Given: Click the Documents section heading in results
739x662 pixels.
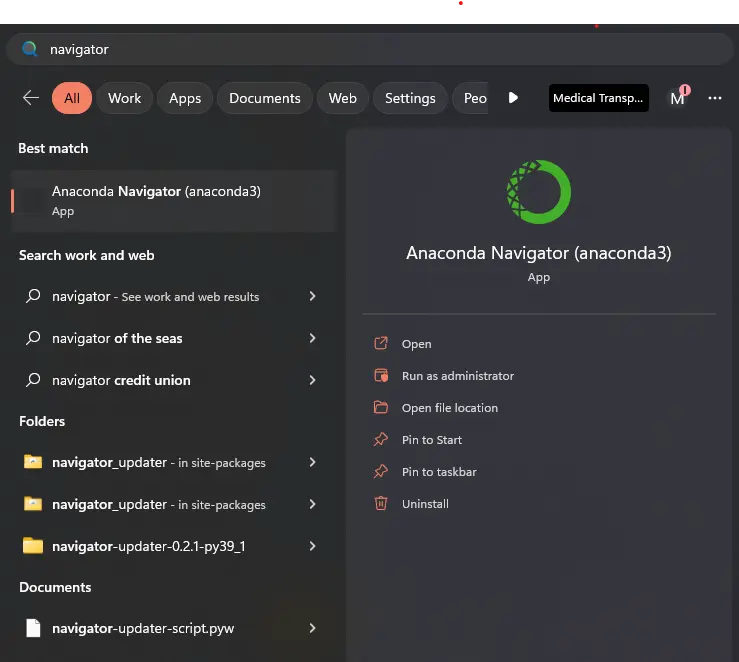Looking at the screenshot, I should 55,588.
